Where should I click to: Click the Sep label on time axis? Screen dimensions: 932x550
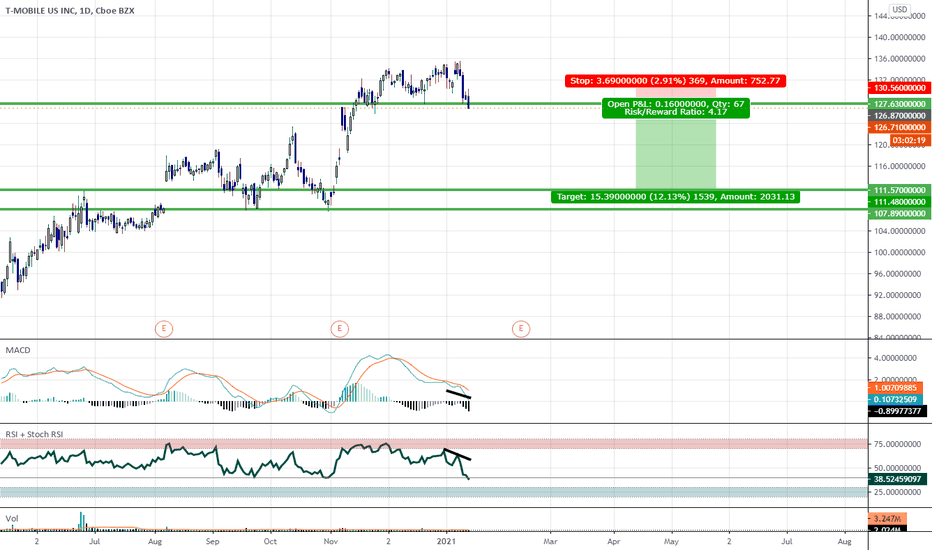(212, 542)
